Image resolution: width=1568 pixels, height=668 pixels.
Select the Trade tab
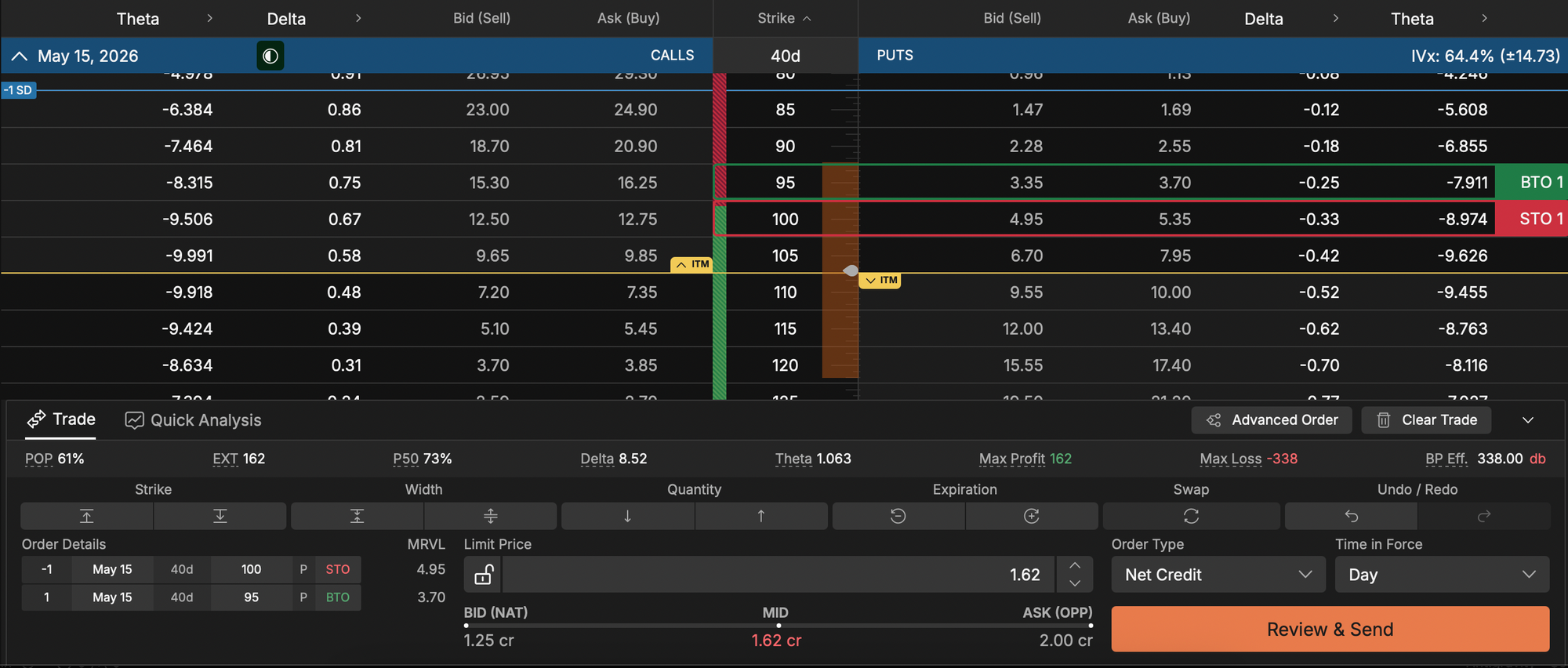tap(61, 419)
